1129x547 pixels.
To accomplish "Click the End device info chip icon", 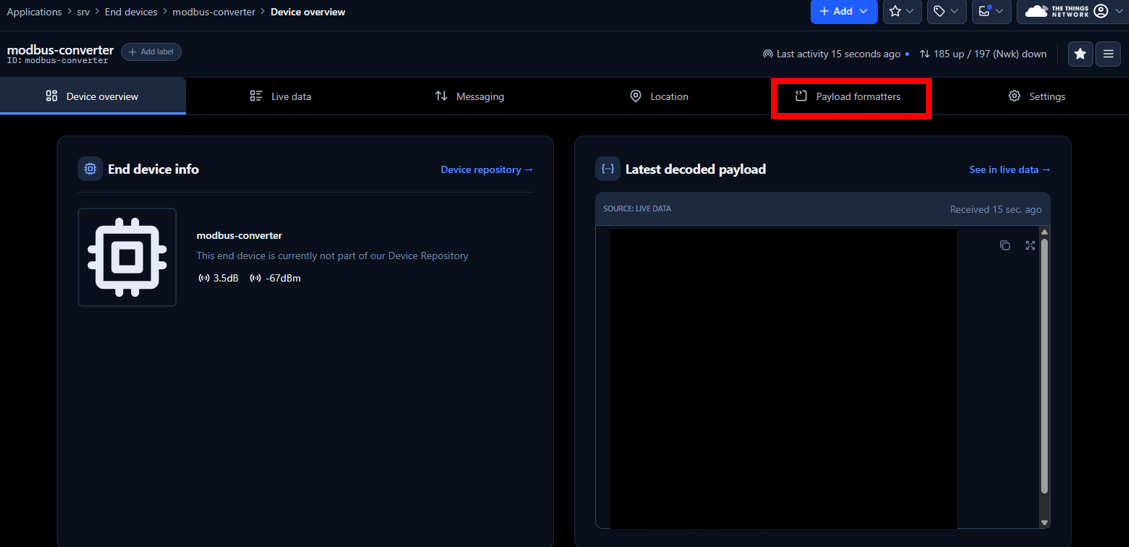I will click(x=90, y=169).
